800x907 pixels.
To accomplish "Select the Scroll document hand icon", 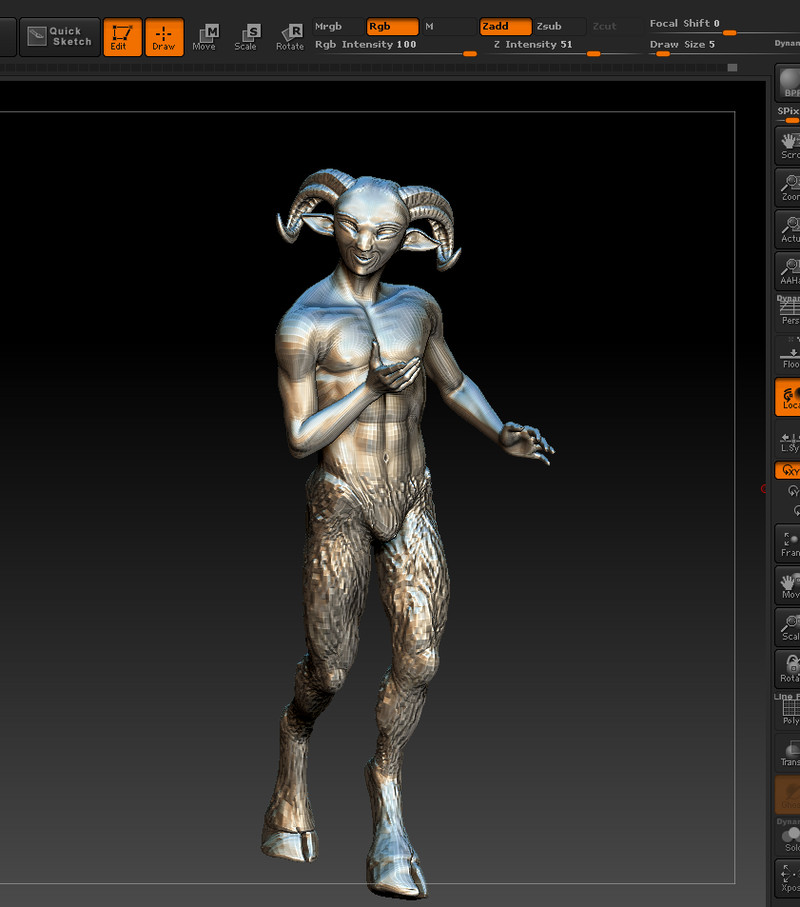I will coord(788,146).
